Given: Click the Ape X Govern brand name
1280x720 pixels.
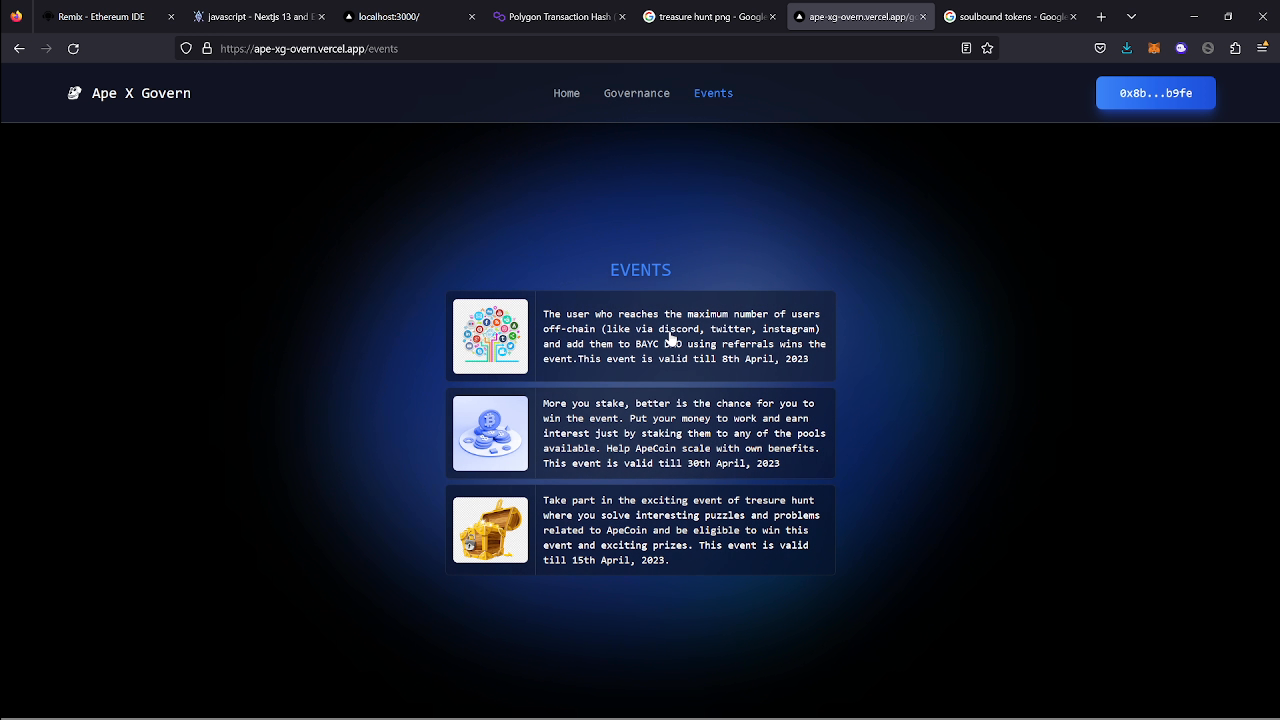Looking at the screenshot, I should pyautogui.click(x=141, y=93).
